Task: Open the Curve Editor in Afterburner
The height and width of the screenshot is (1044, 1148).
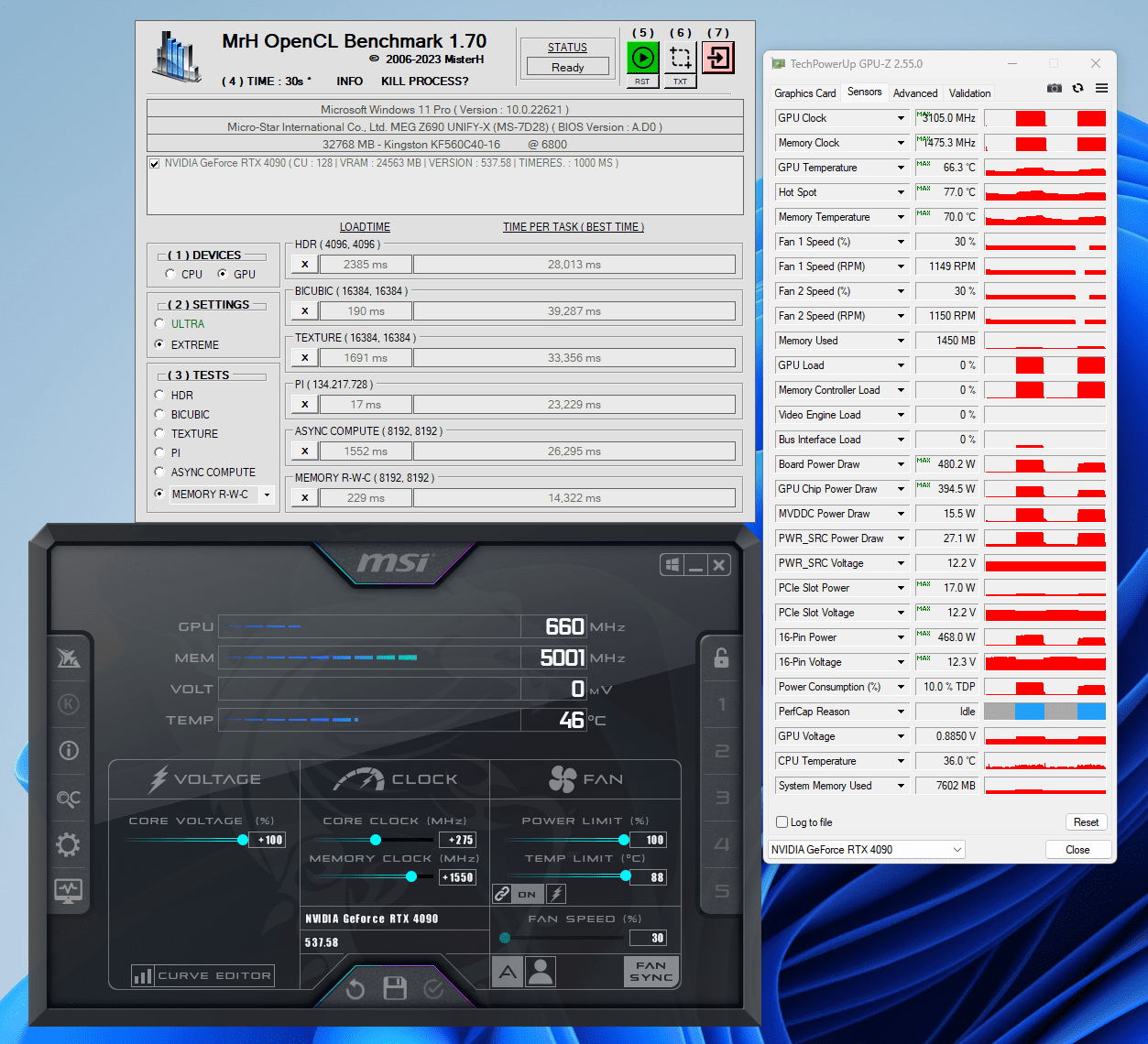Action: click(202, 975)
